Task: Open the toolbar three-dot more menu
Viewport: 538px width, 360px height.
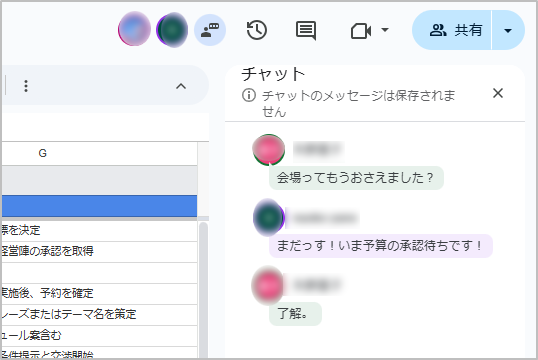Action: click(26, 86)
